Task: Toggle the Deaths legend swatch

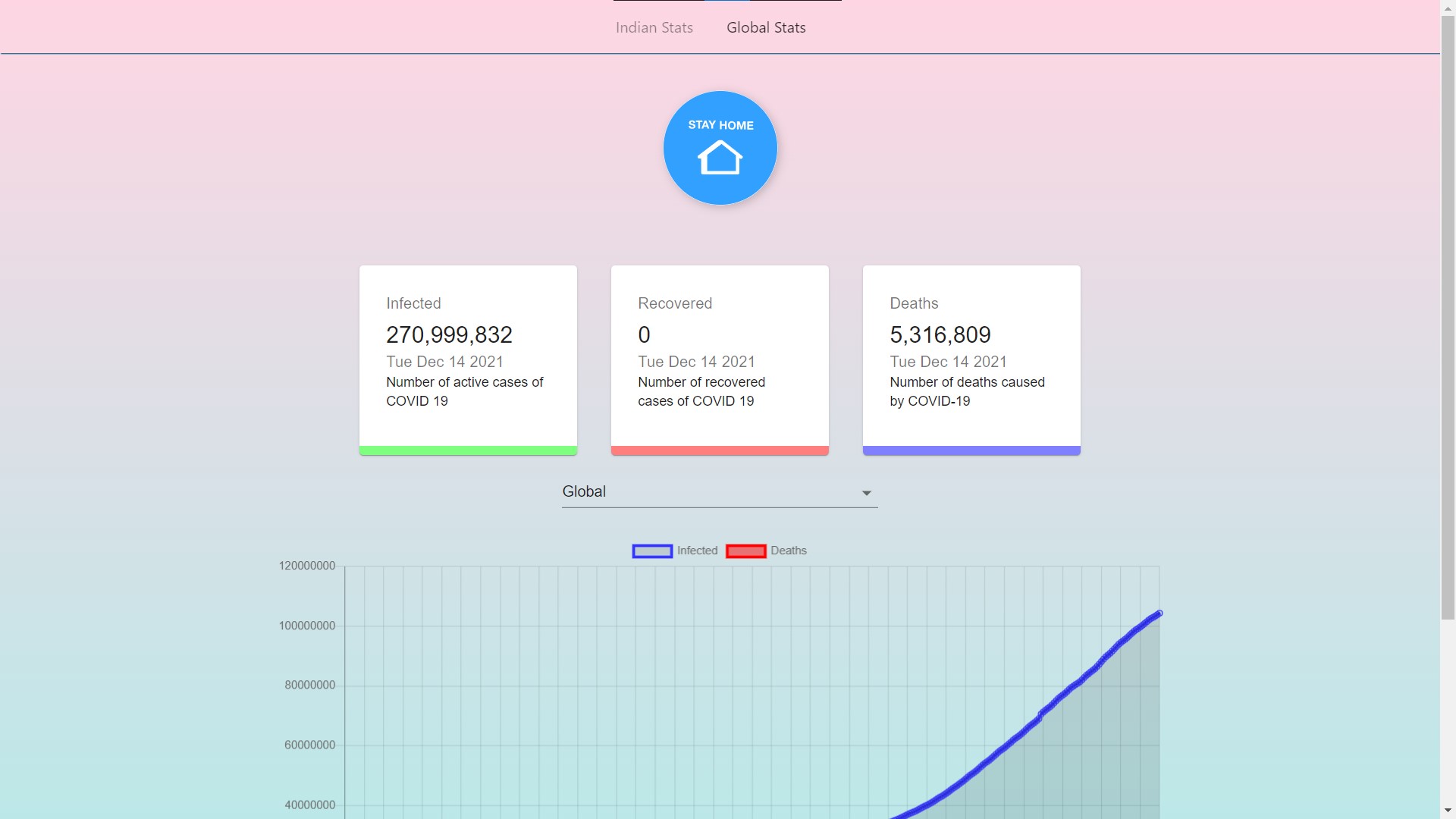Action: 745,551
